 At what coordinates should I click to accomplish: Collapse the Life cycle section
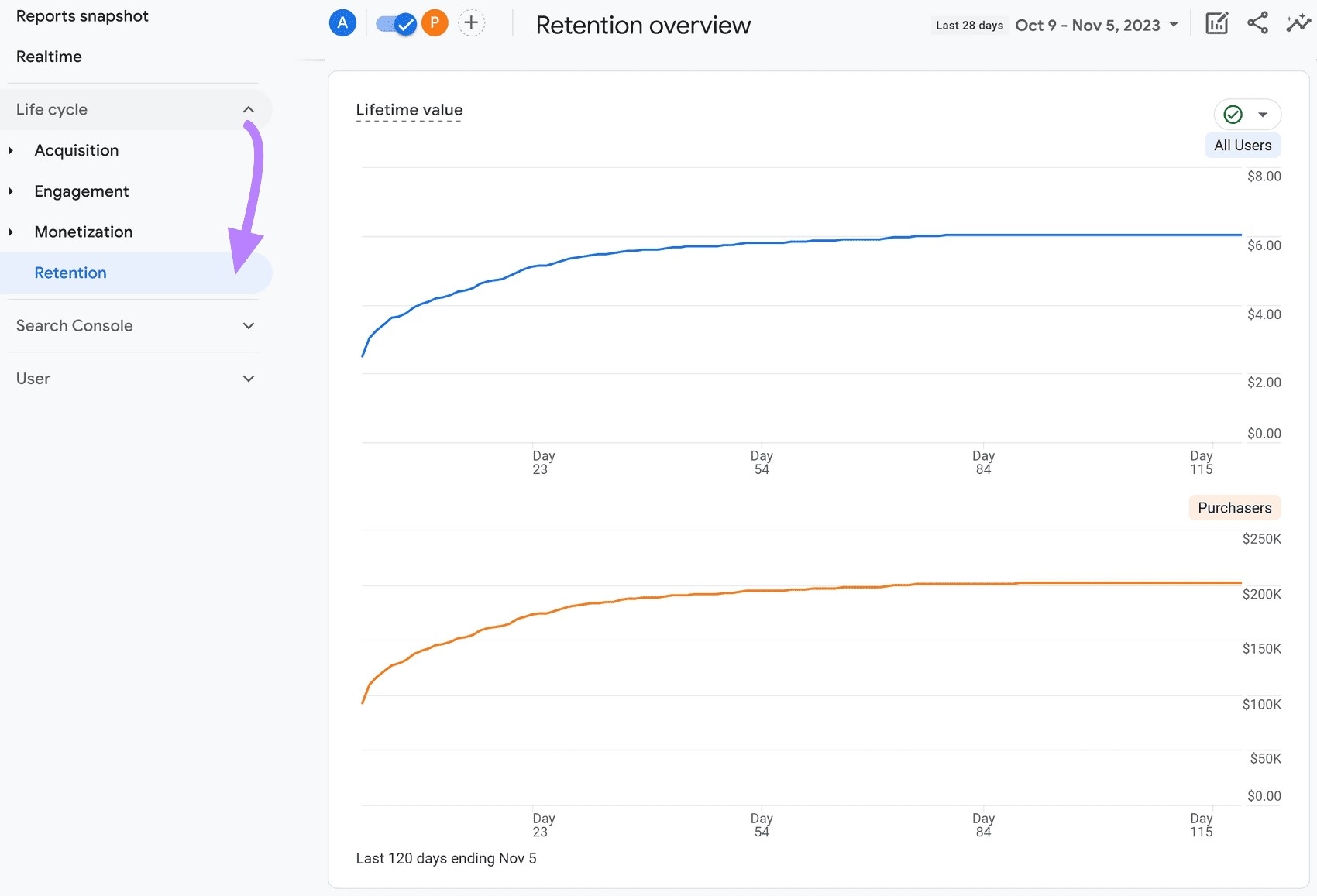click(249, 109)
